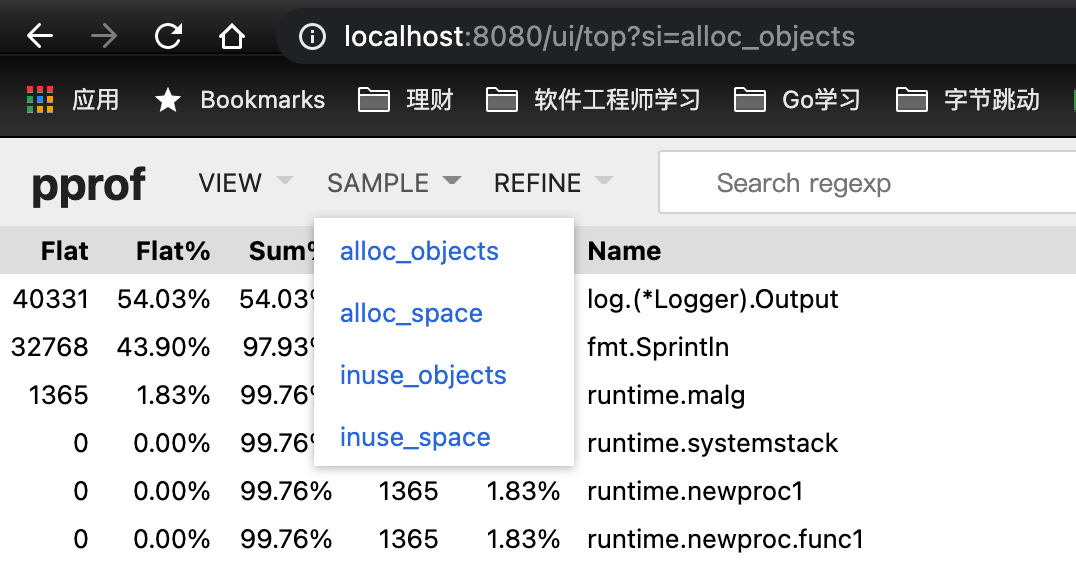Select alloc_space from the sample menu
Viewport: 1076px width, 576px height.
[411, 313]
